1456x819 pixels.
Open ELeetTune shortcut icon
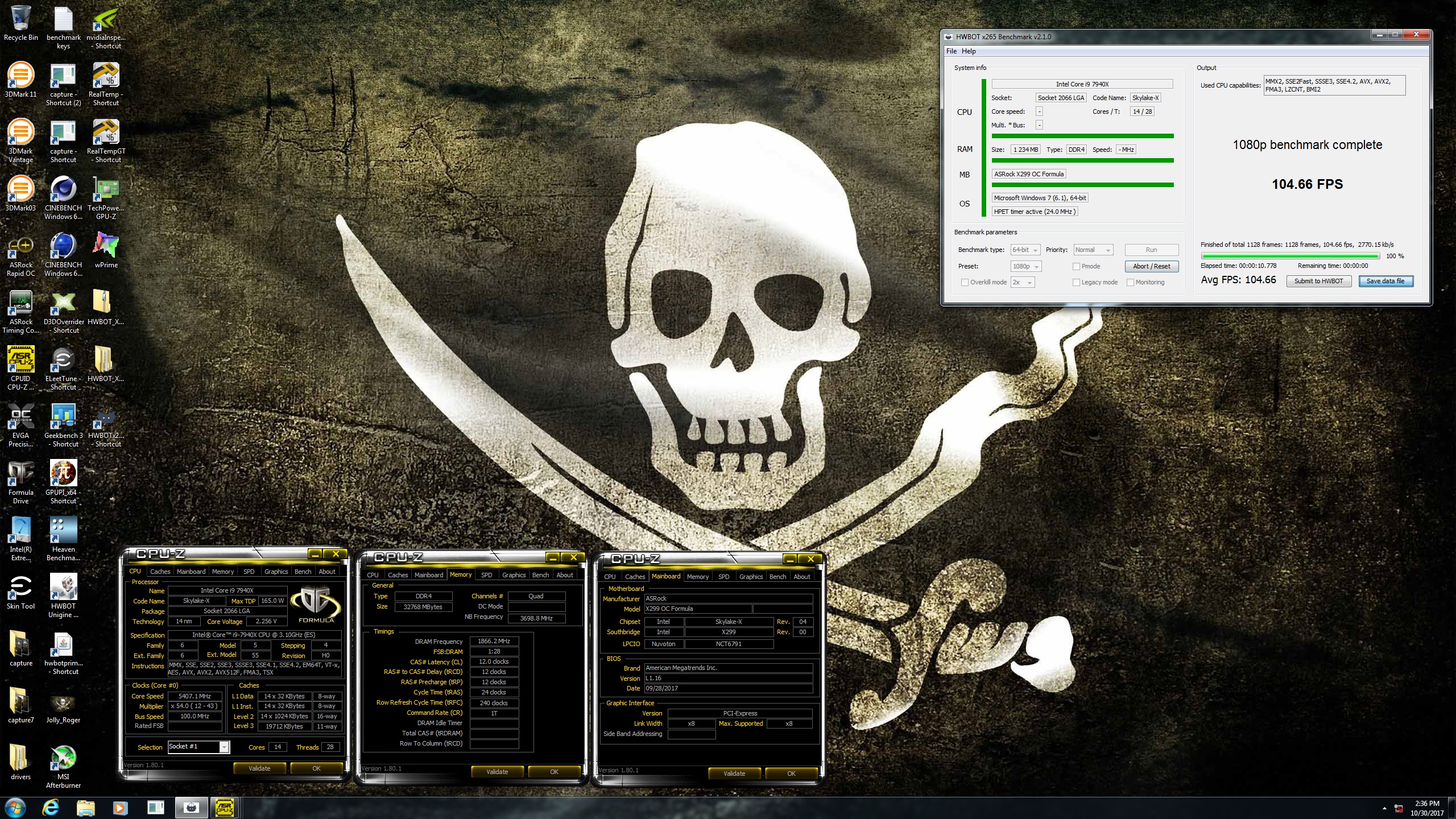(63, 368)
